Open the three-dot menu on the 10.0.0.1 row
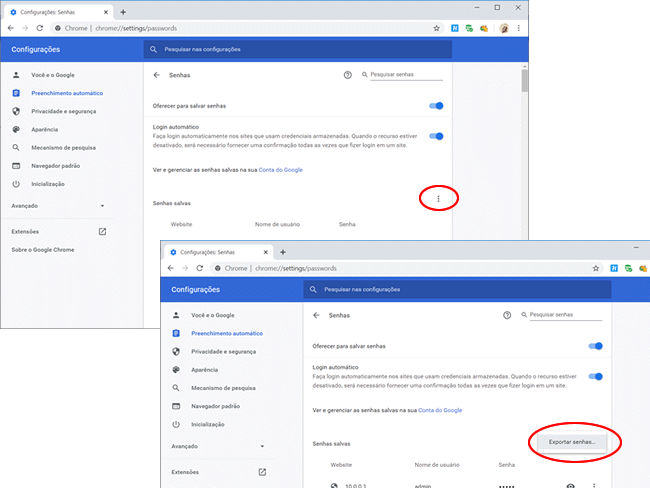Viewport: 650px width, 488px height. coord(594,486)
